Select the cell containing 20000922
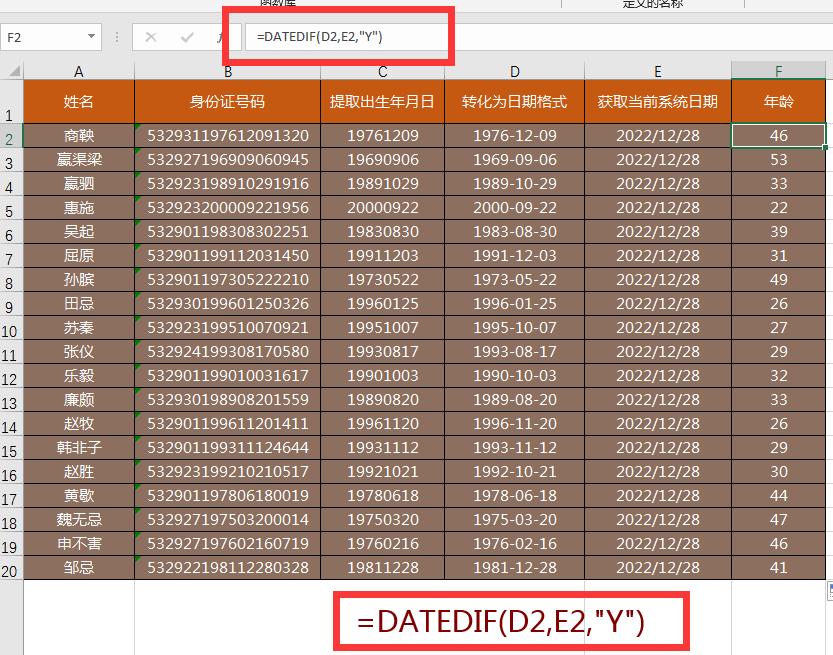Viewport: 833px width, 655px height. pyautogui.click(x=382, y=208)
